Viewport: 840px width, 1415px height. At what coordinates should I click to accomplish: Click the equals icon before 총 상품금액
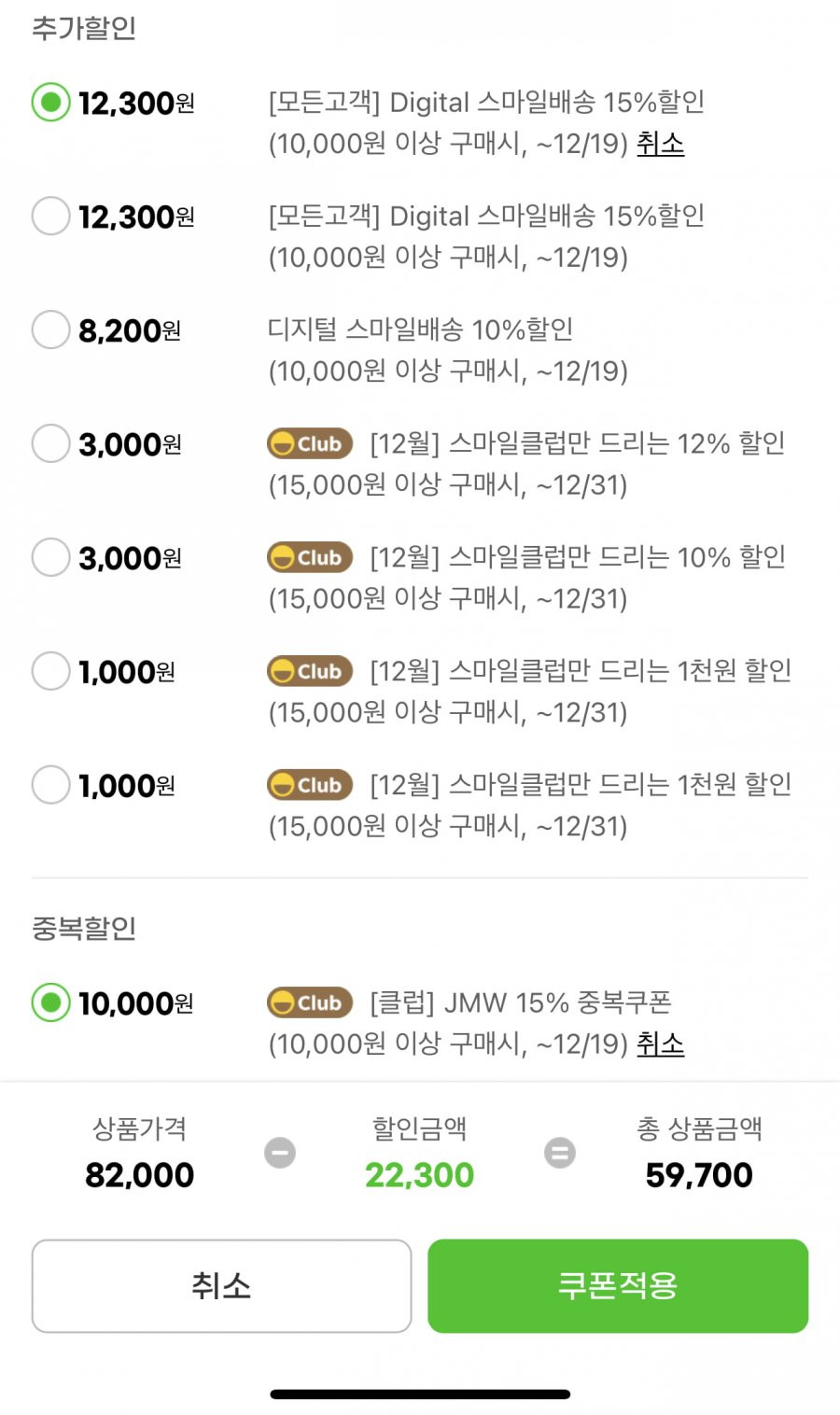point(560,1153)
